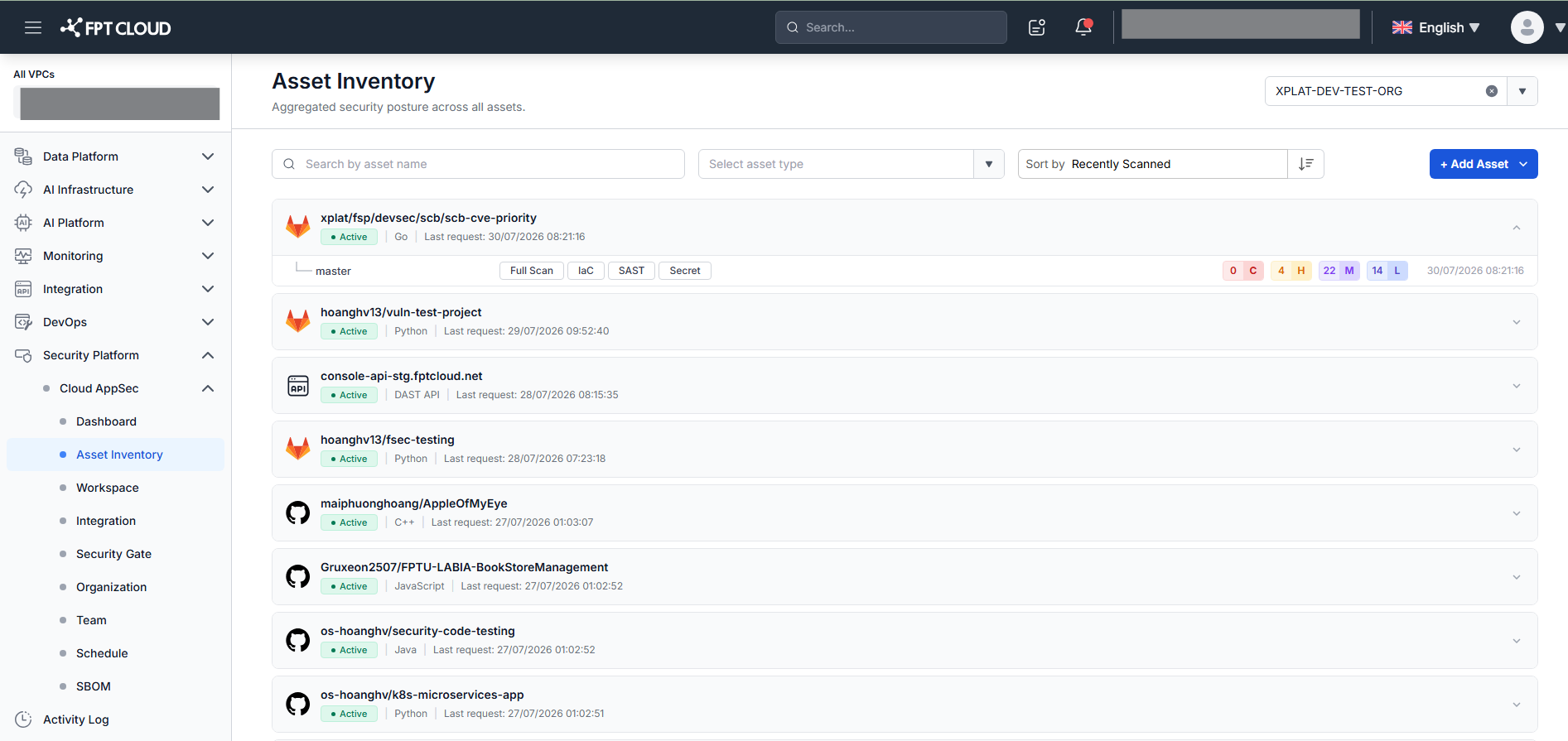This screenshot has height=741, width=1568.
Task: Open the notifications bell
Action: coord(1083,27)
